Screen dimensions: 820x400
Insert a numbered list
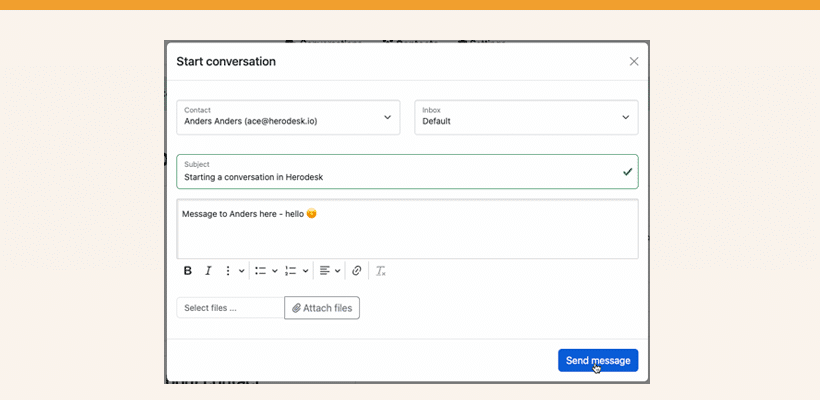coord(291,271)
